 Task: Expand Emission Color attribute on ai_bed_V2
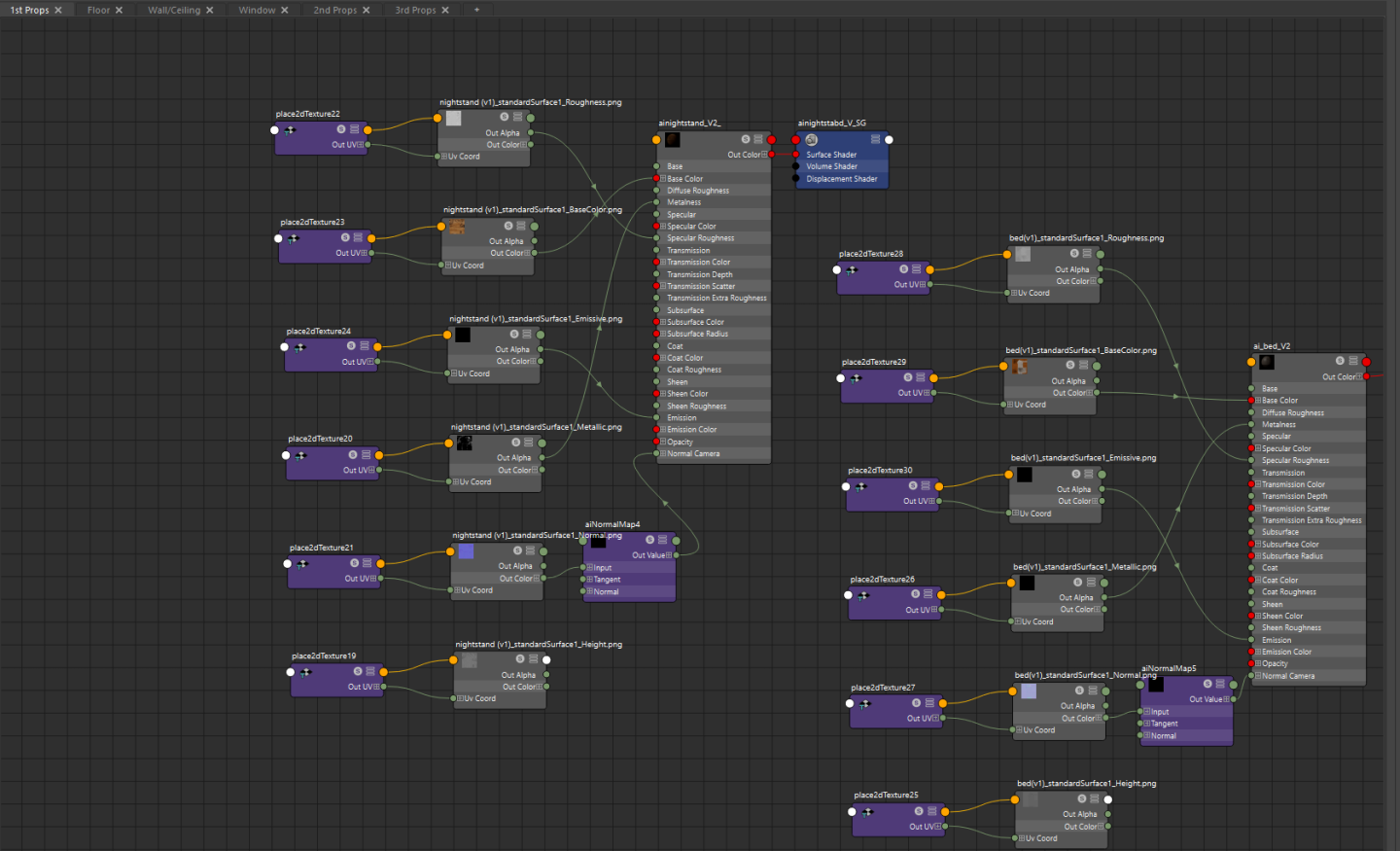click(x=1258, y=652)
